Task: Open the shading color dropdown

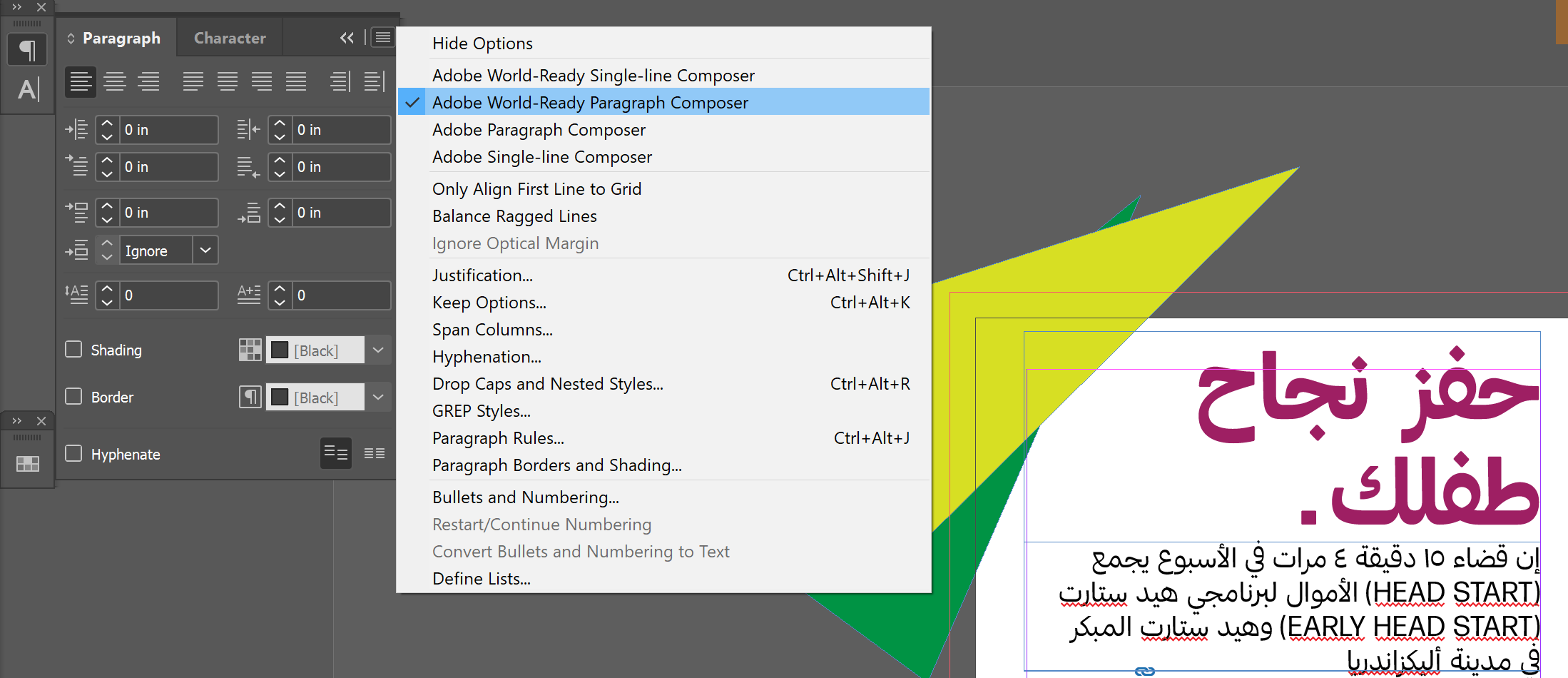Action: (x=379, y=350)
